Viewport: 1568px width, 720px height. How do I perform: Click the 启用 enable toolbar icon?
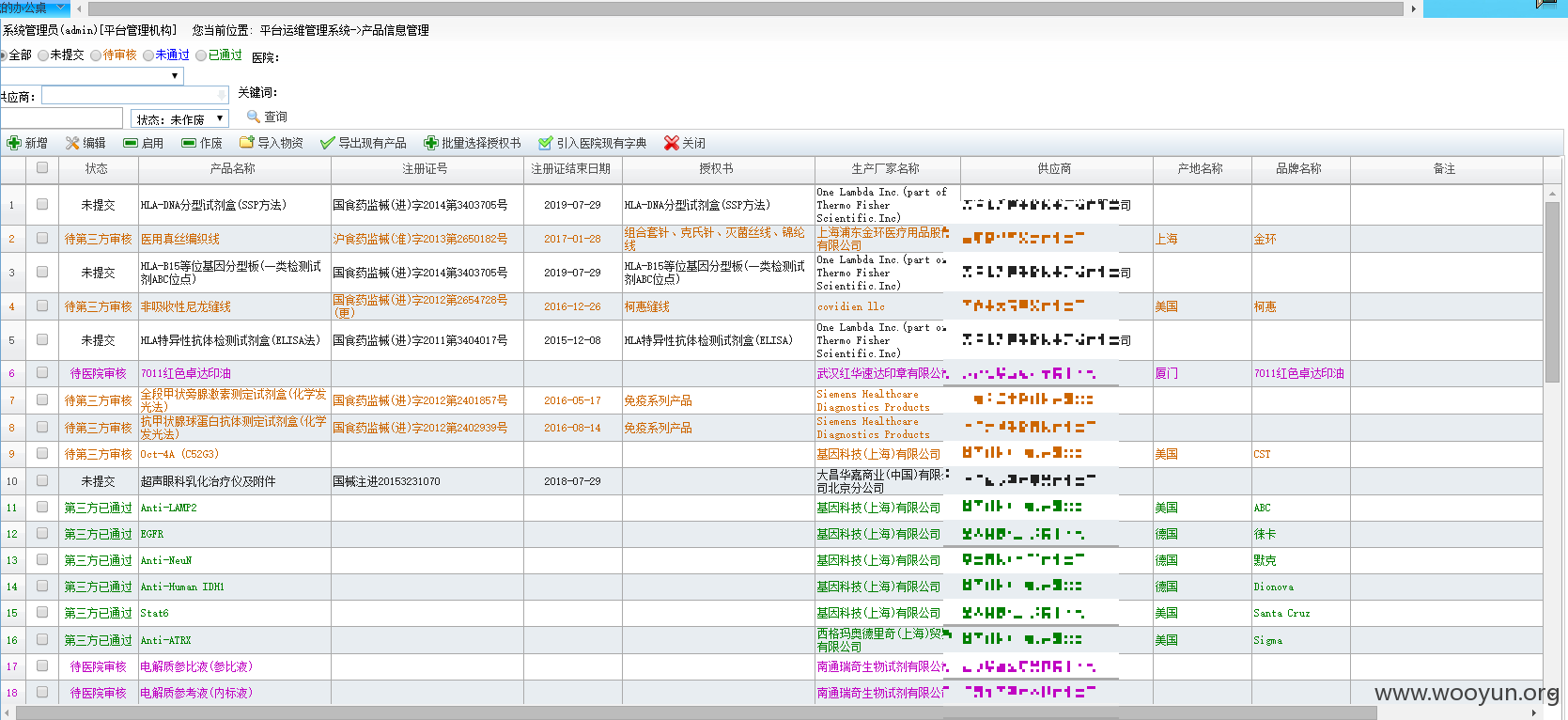pos(131,143)
